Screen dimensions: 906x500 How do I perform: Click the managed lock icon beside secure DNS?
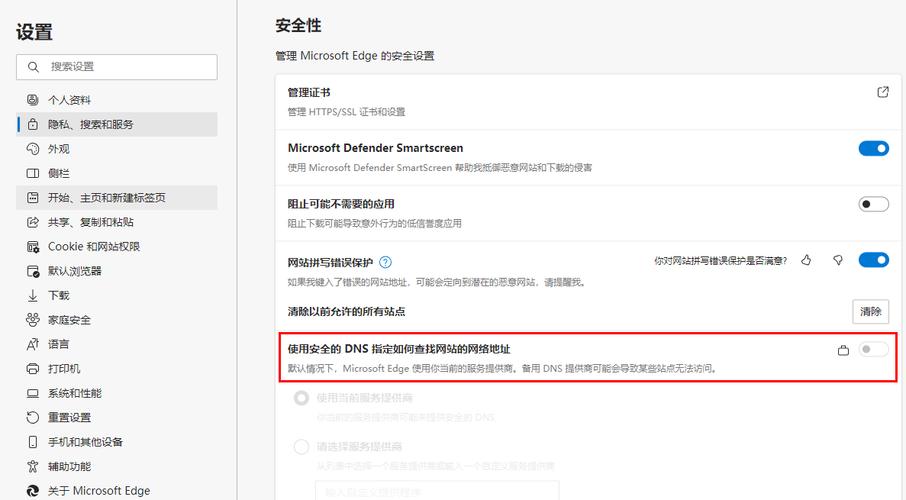point(844,350)
